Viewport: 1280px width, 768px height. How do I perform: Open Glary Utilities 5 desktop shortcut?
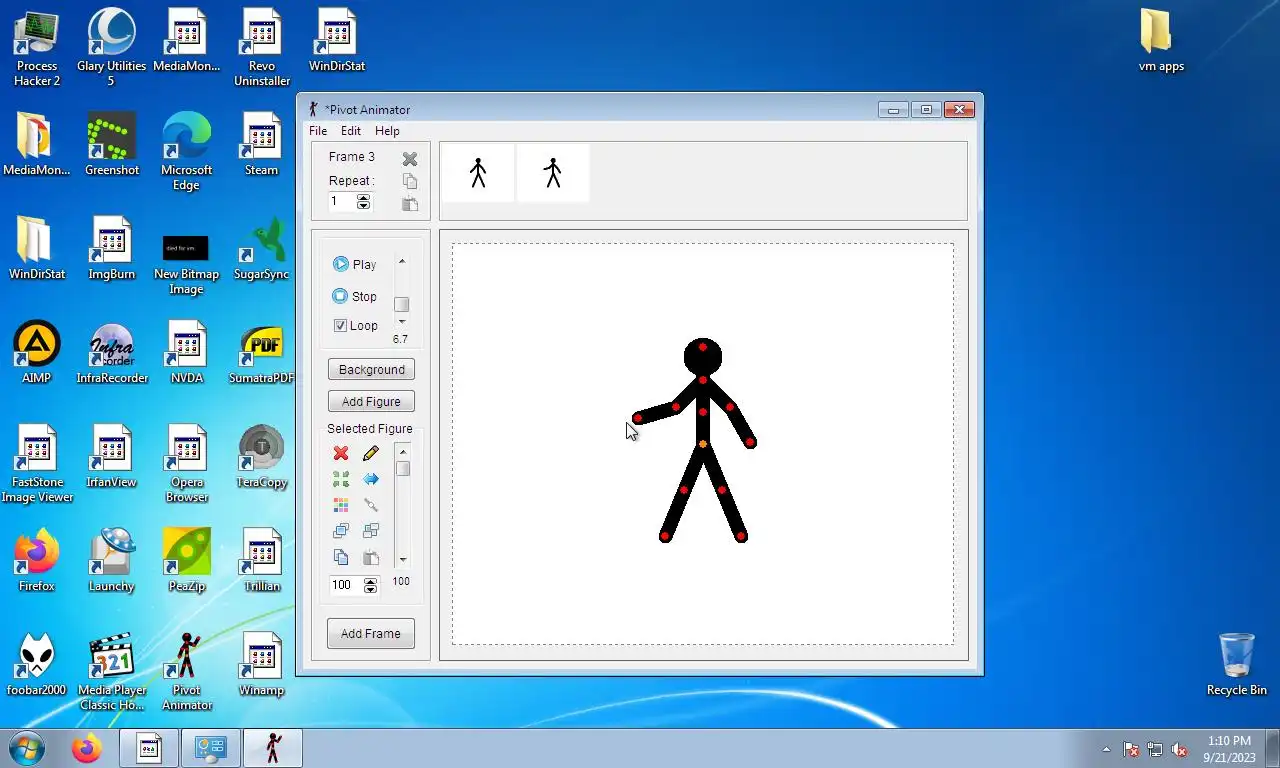coord(111,48)
